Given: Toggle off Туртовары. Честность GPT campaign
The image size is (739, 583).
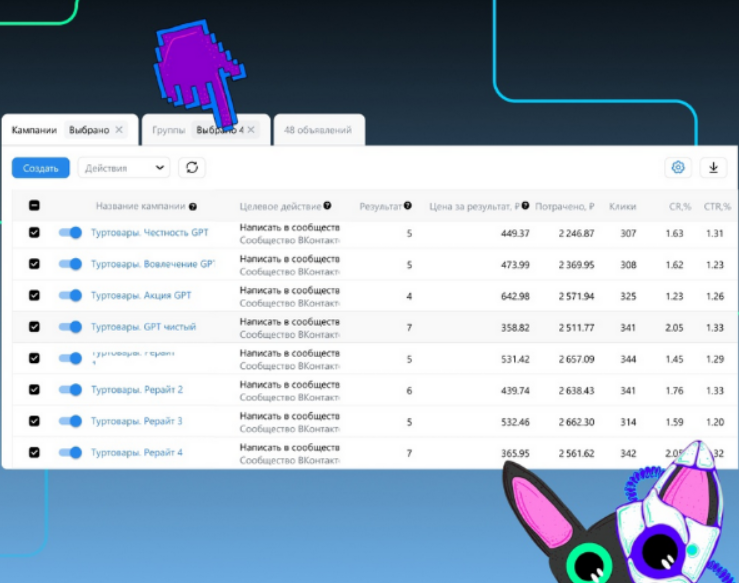Looking at the screenshot, I should pos(70,233).
